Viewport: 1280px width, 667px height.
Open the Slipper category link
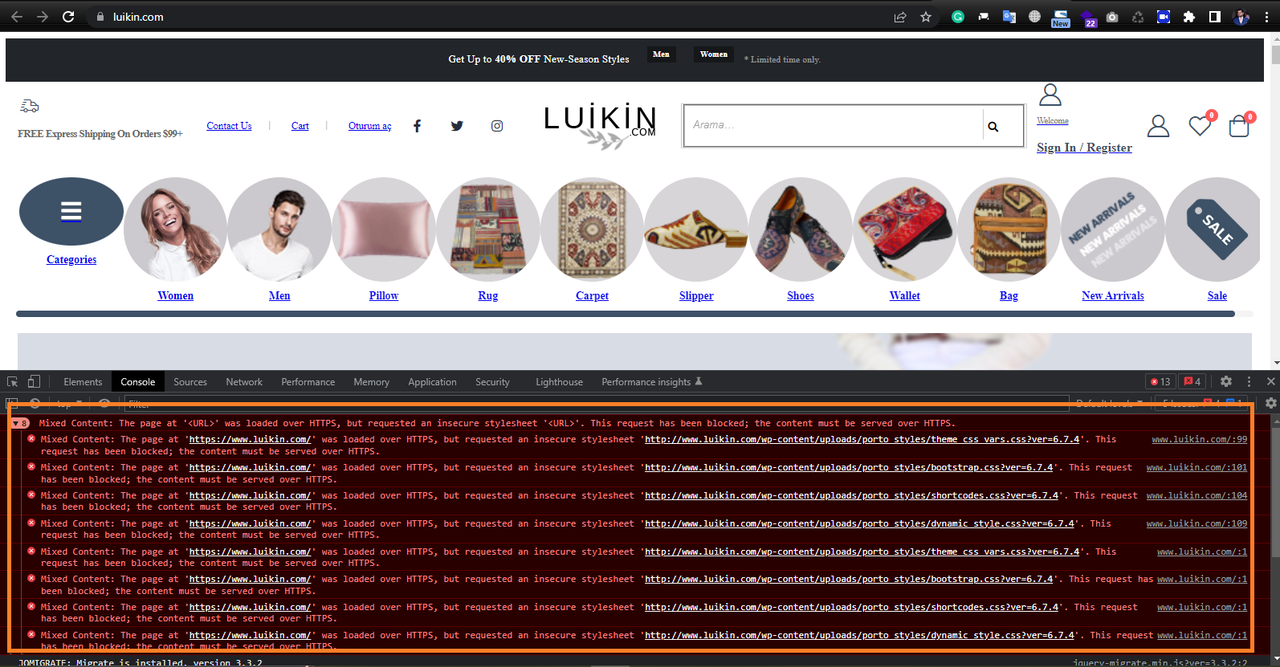click(x=696, y=296)
